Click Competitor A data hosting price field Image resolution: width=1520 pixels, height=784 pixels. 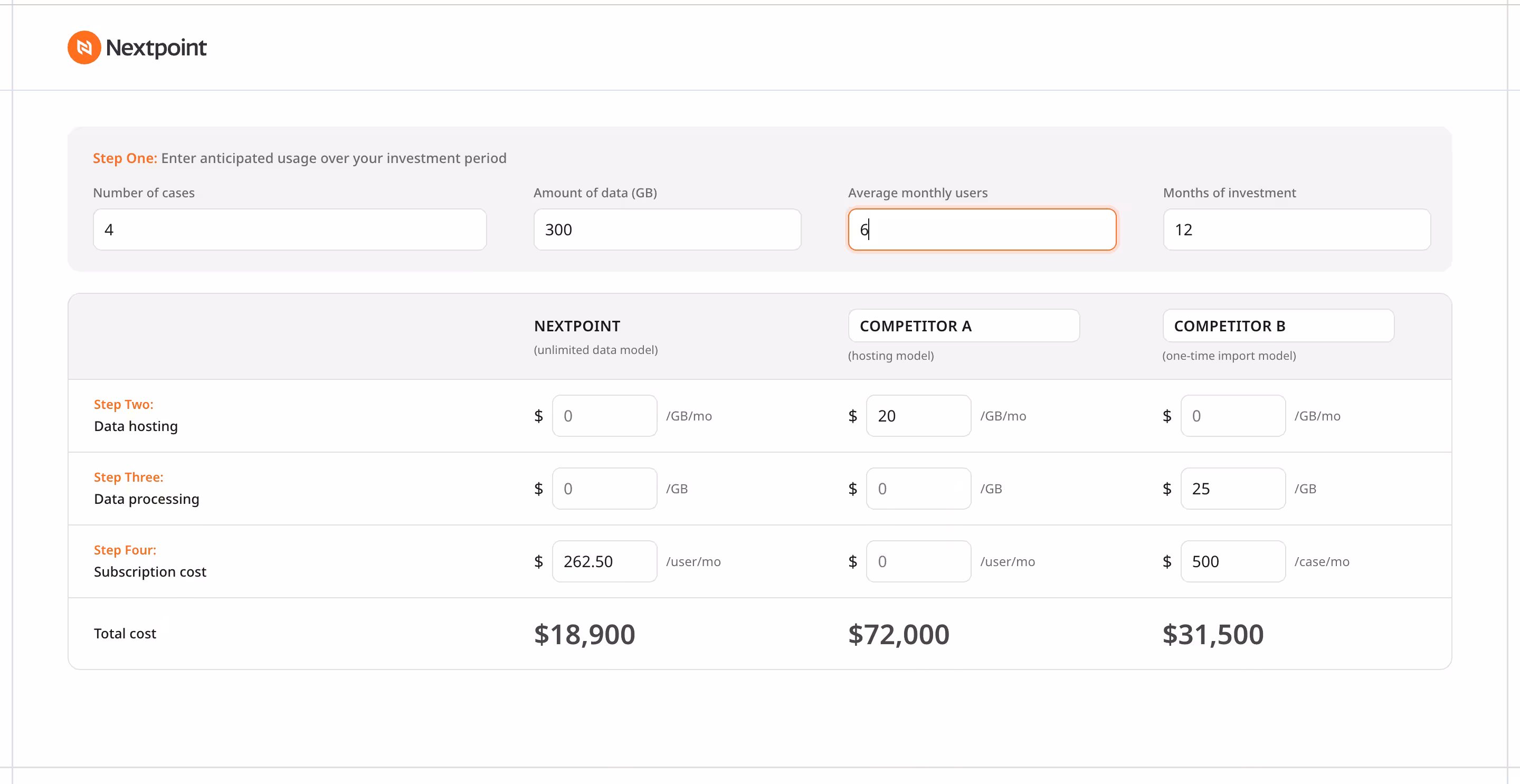918,416
